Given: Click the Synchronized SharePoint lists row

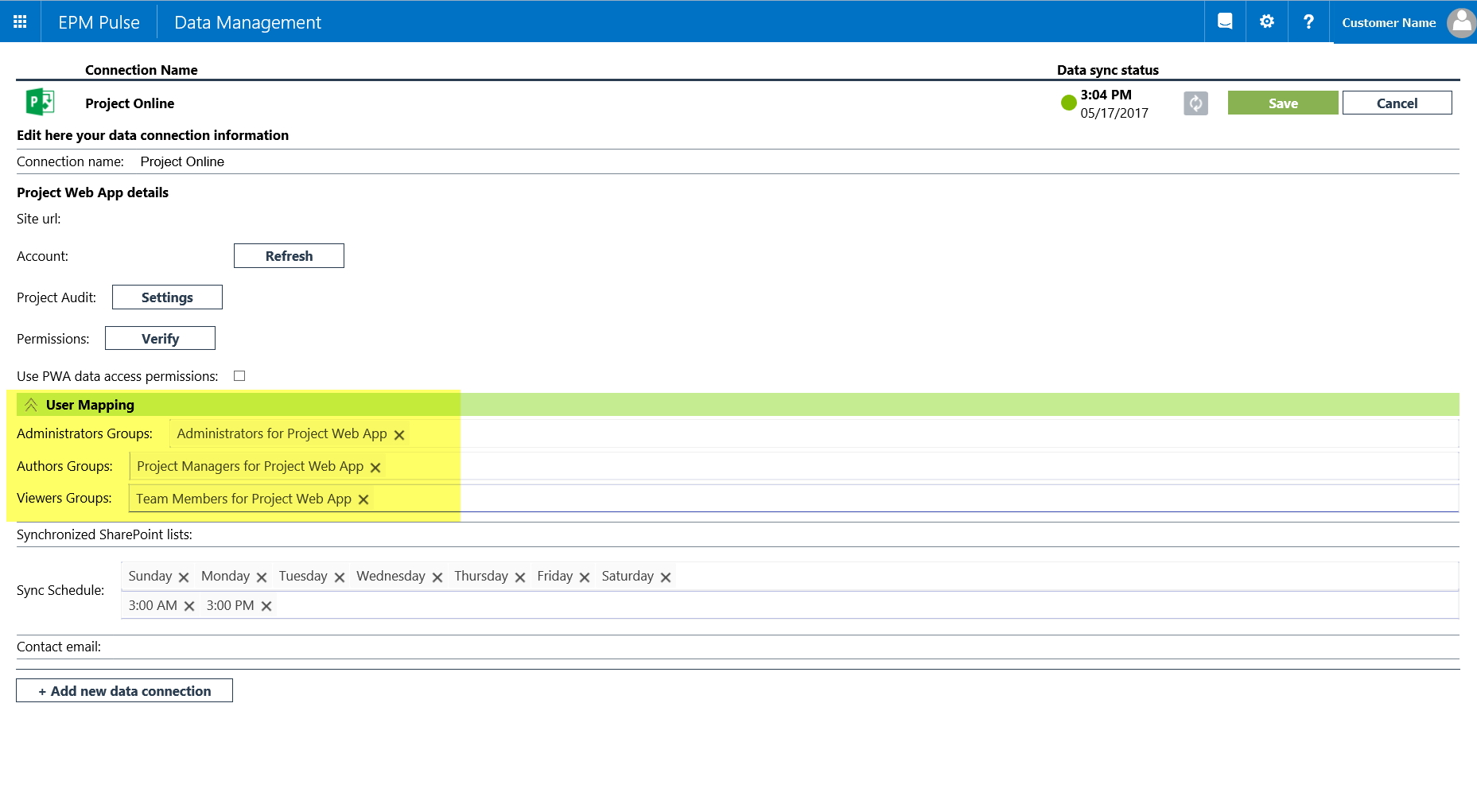Looking at the screenshot, I should coord(737,534).
